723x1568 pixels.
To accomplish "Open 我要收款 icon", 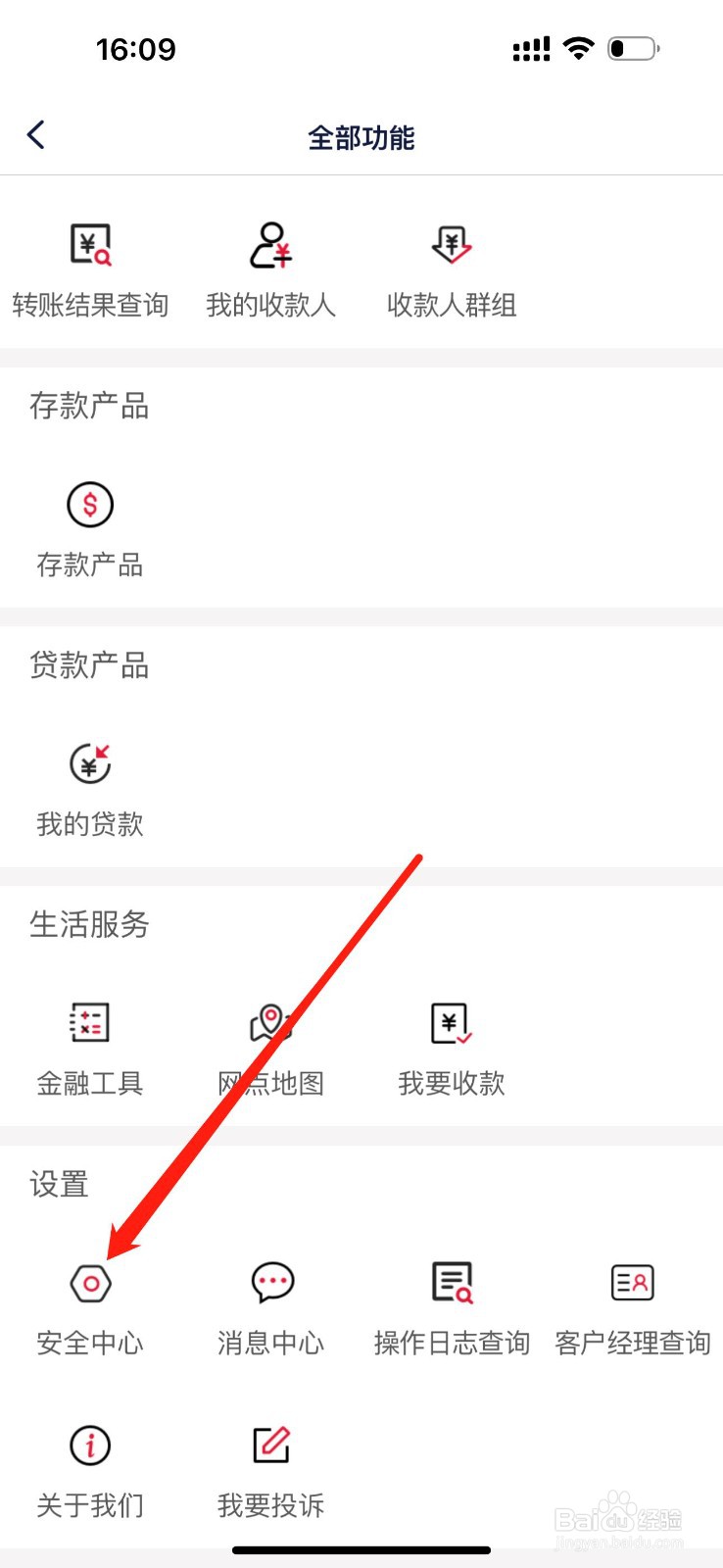I will pyautogui.click(x=452, y=1023).
